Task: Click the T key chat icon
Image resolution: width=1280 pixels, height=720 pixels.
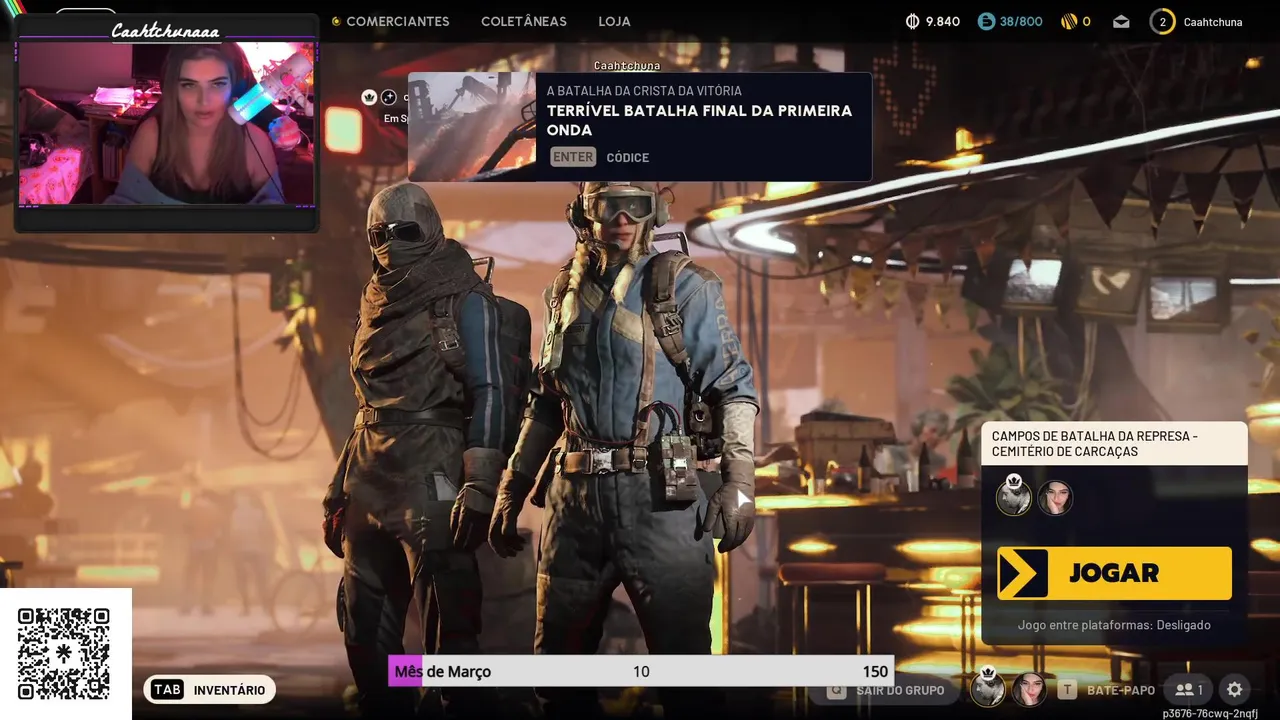Action: click(x=1068, y=689)
